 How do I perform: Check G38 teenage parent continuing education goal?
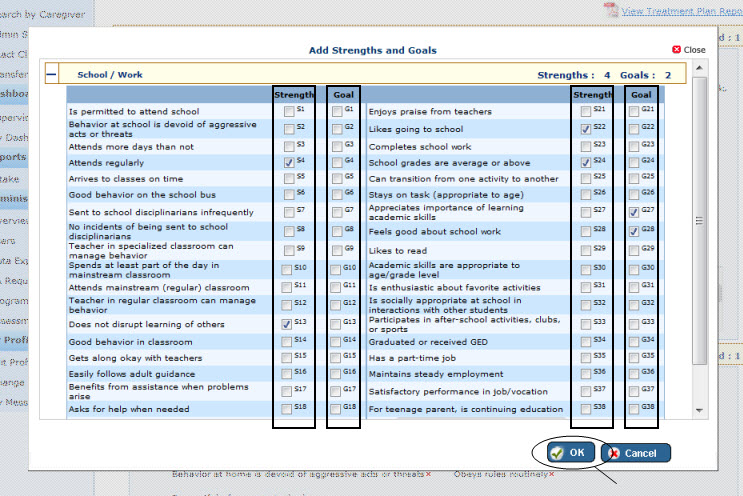point(634,409)
